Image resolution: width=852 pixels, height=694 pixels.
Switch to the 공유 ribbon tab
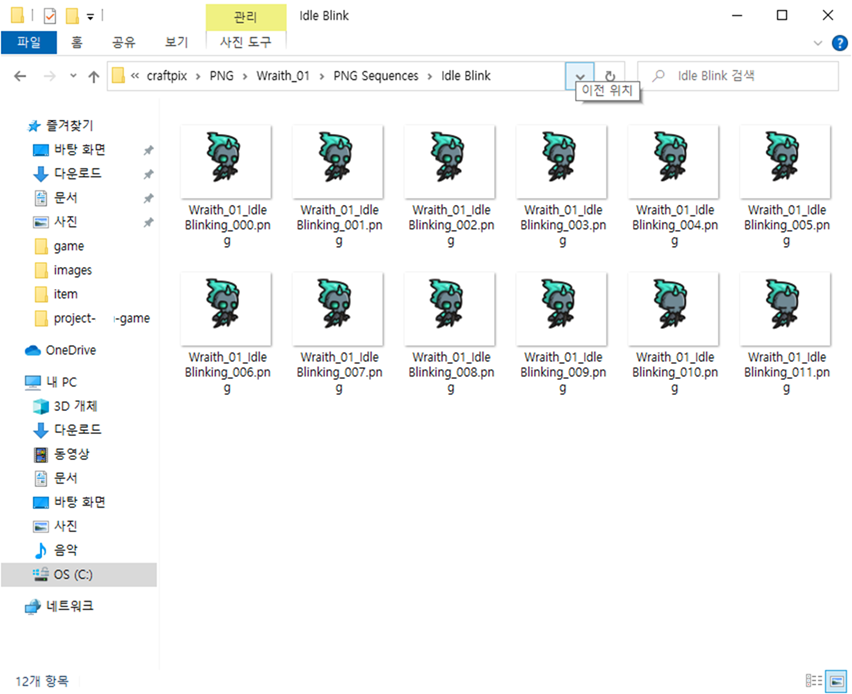tap(124, 42)
